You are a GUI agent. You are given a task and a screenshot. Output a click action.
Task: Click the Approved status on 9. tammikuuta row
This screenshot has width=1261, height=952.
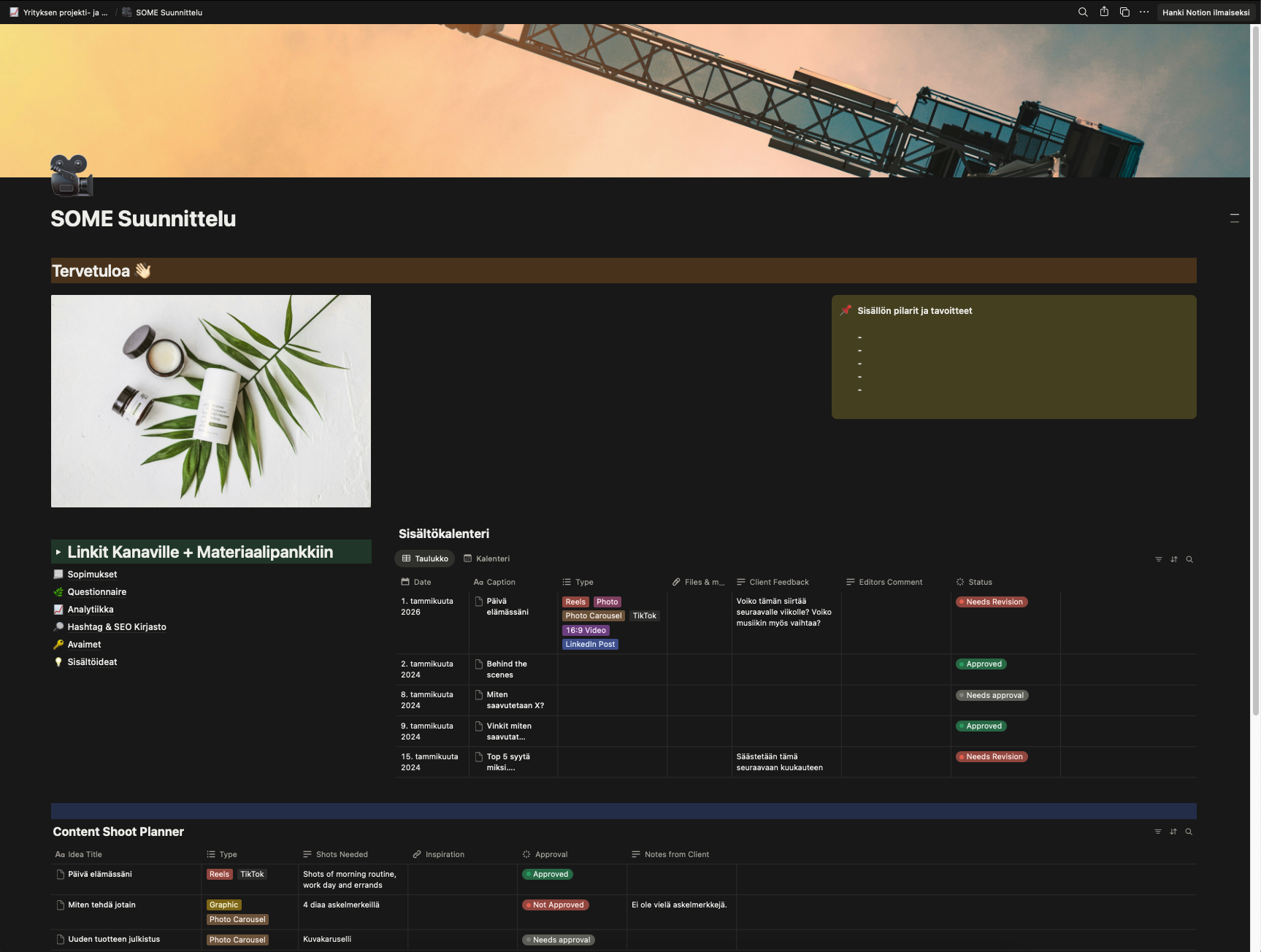[x=981, y=726]
